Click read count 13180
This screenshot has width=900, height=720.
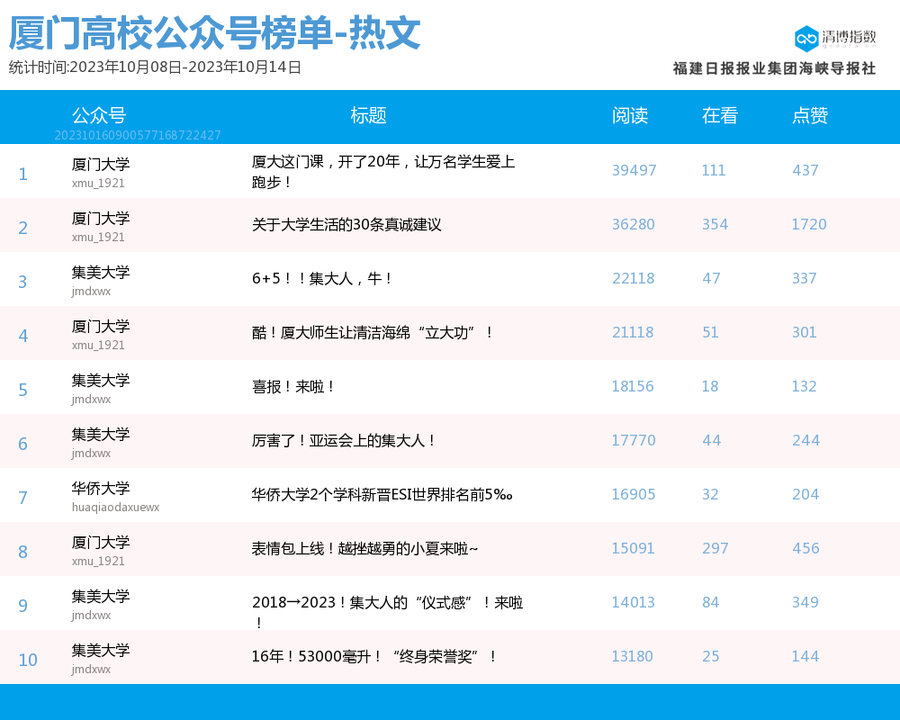coord(632,656)
